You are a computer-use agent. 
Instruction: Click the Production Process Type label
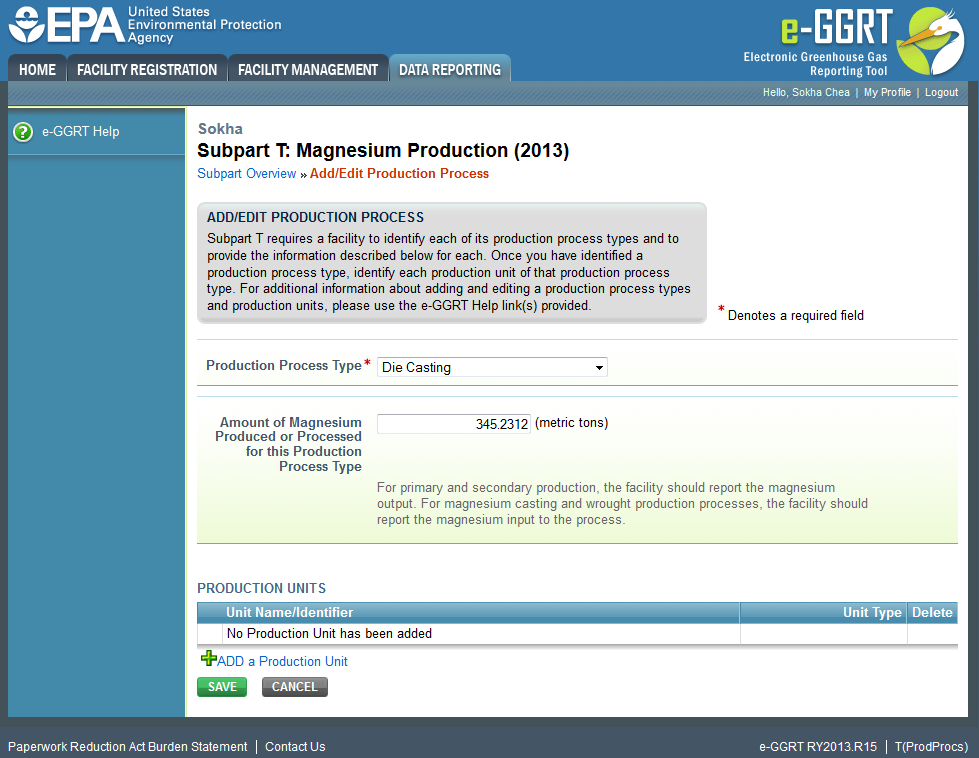click(284, 365)
